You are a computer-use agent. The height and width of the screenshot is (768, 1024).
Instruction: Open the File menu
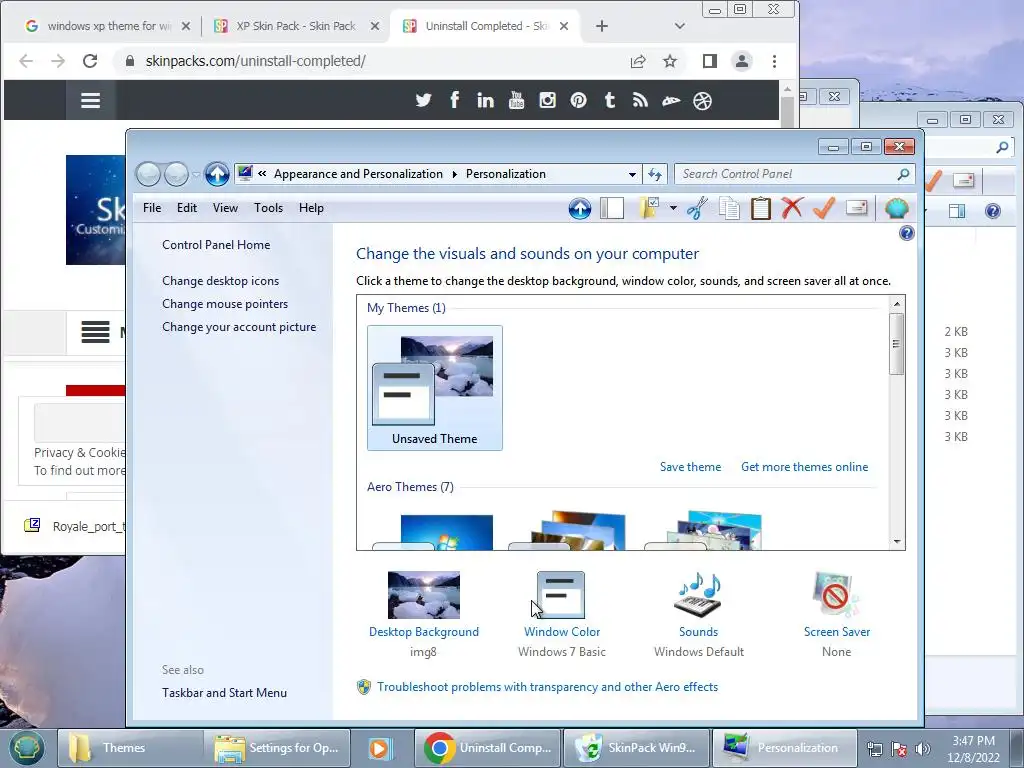coord(152,208)
